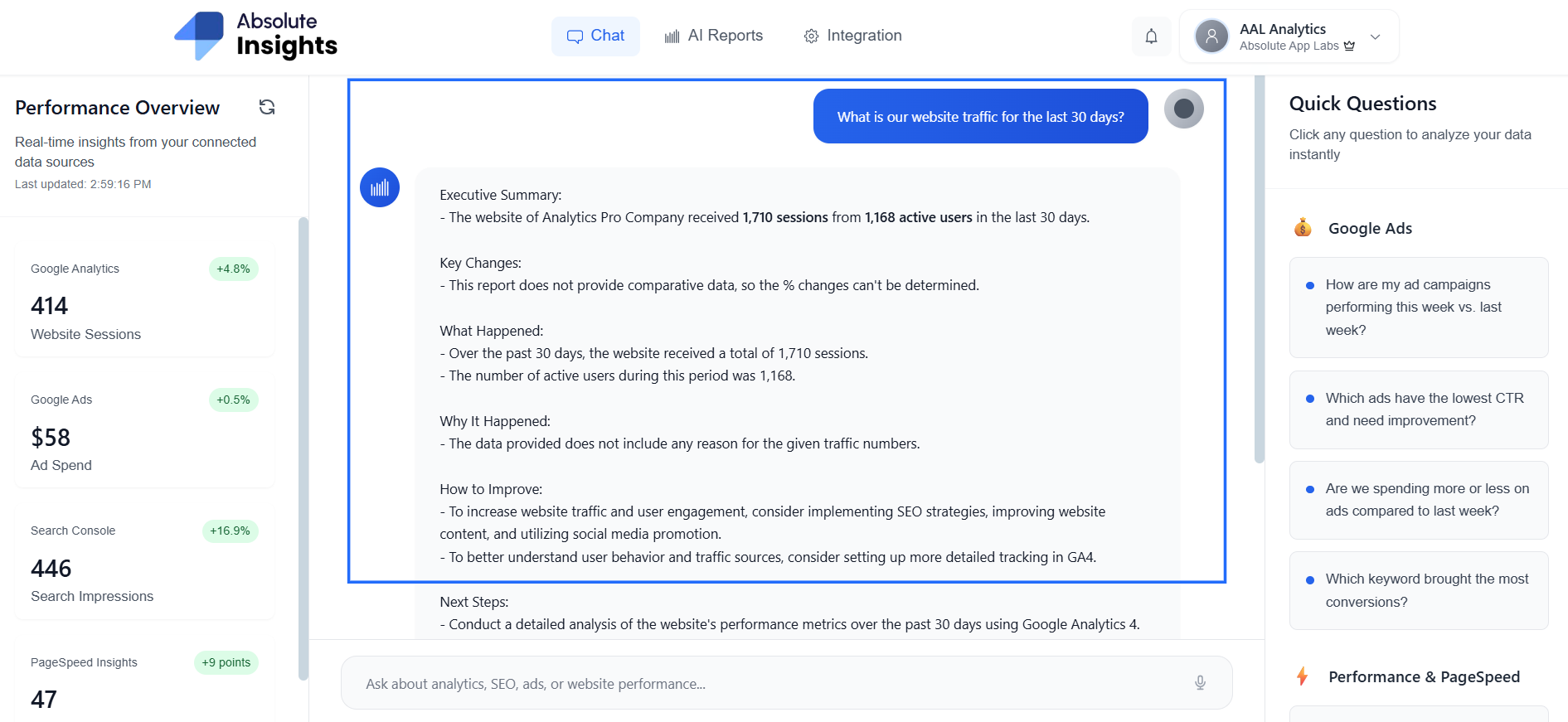Click the chat message input field
This screenshot has width=1568, height=722.
pyautogui.click(x=771, y=684)
